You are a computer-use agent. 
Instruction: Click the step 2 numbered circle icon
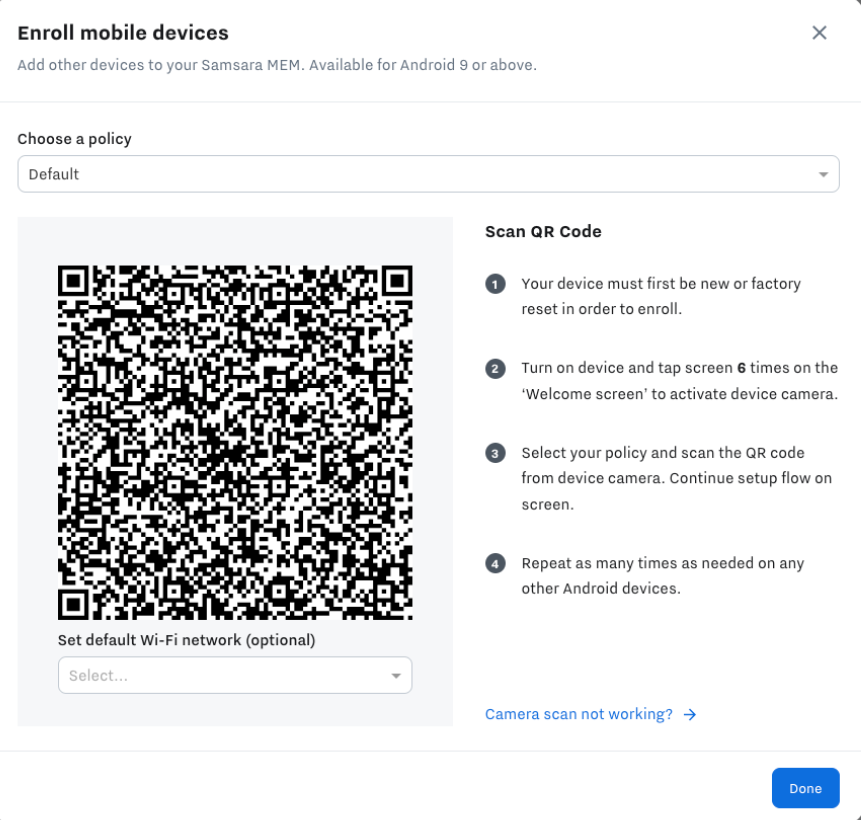[495, 369]
